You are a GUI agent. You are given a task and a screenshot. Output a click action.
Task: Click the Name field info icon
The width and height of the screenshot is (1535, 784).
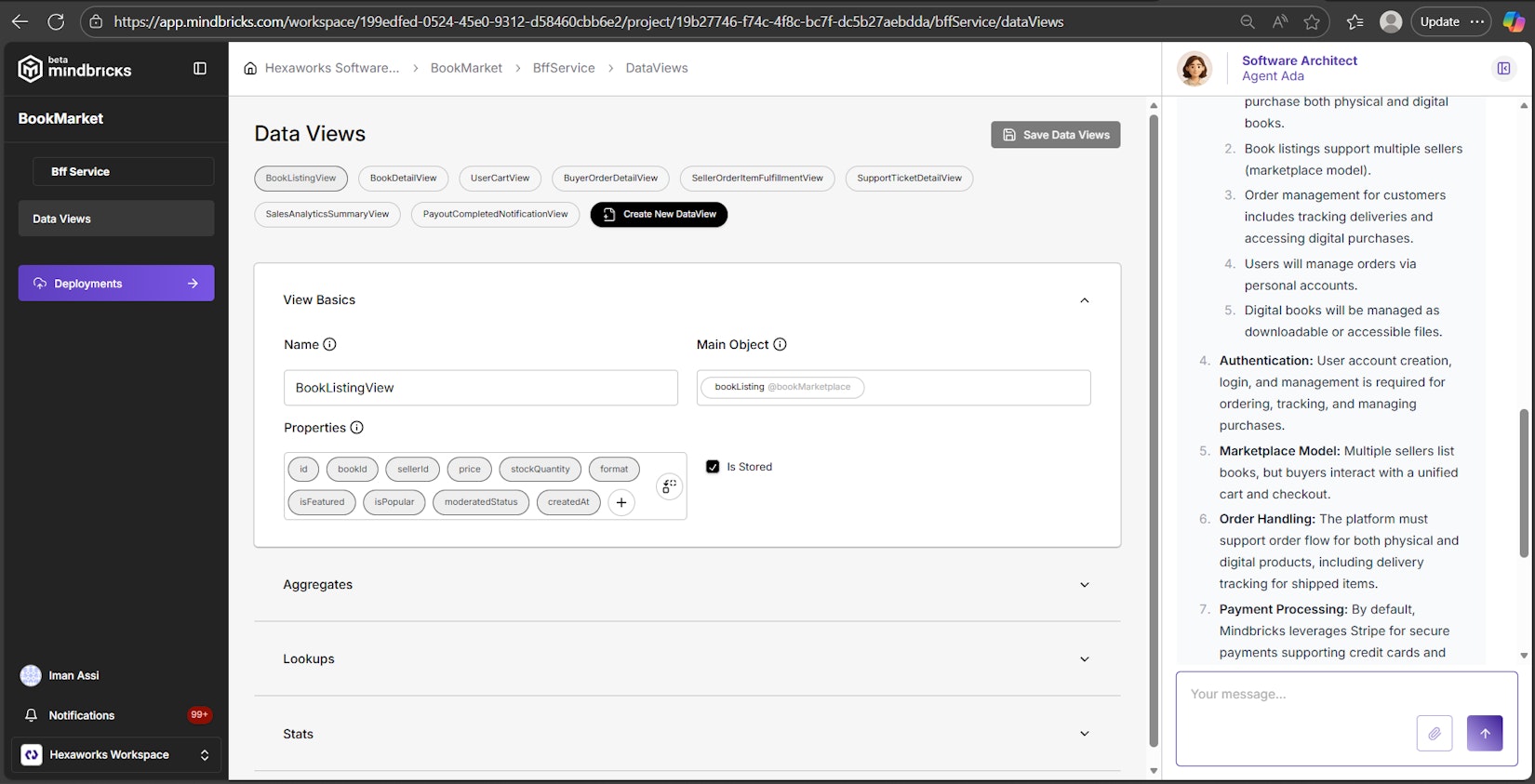329,344
